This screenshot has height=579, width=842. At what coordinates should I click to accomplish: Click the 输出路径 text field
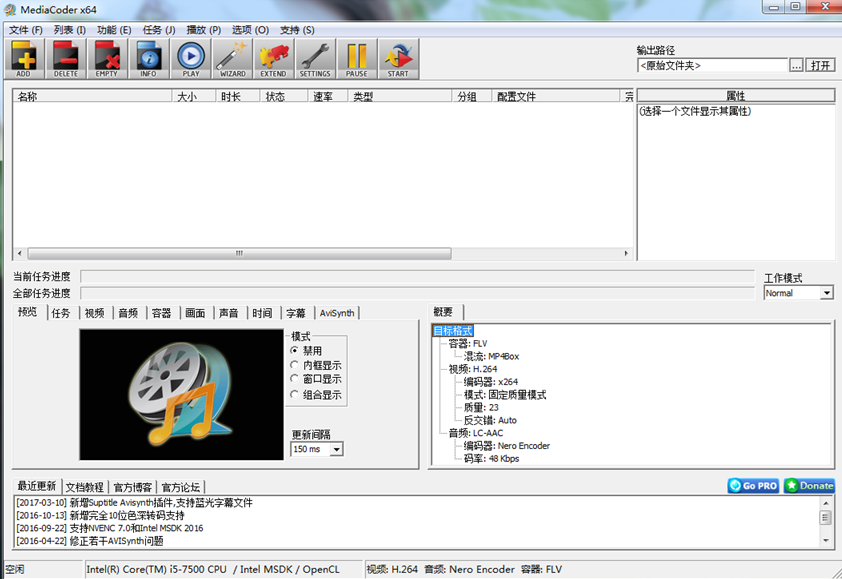tap(712, 65)
